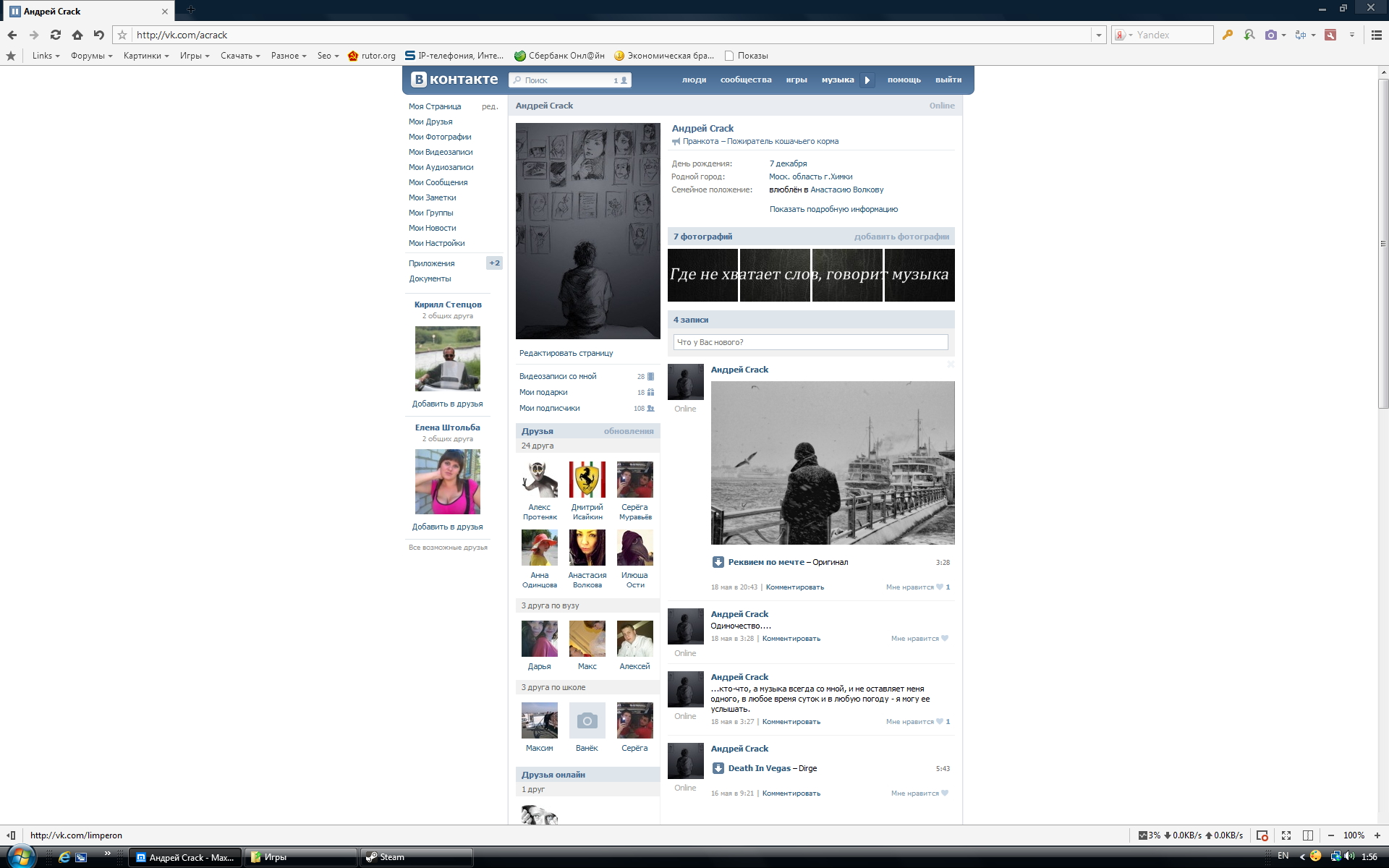Click the translate icon in browser toolbar

click(1300, 35)
